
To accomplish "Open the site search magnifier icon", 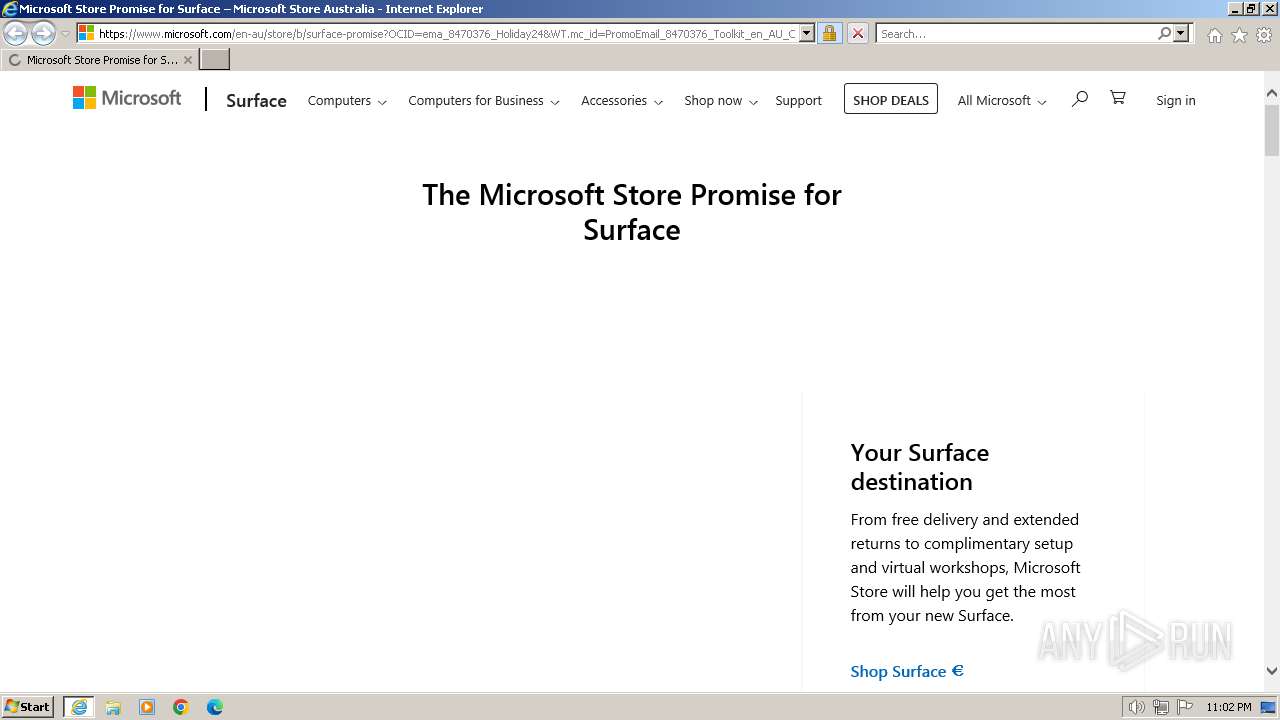I will [x=1079, y=99].
